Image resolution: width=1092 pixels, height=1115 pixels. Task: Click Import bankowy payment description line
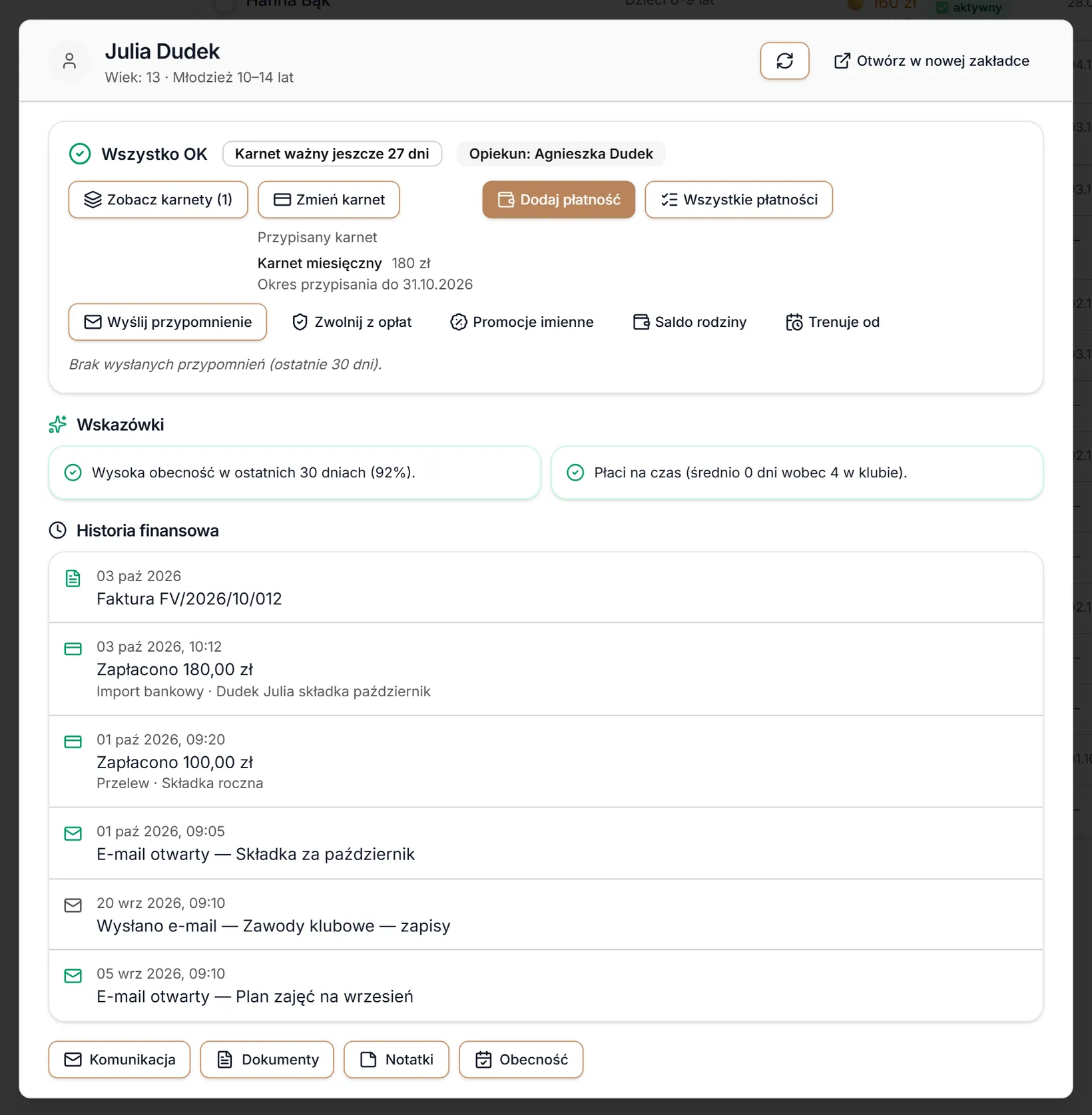click(264, 692)
